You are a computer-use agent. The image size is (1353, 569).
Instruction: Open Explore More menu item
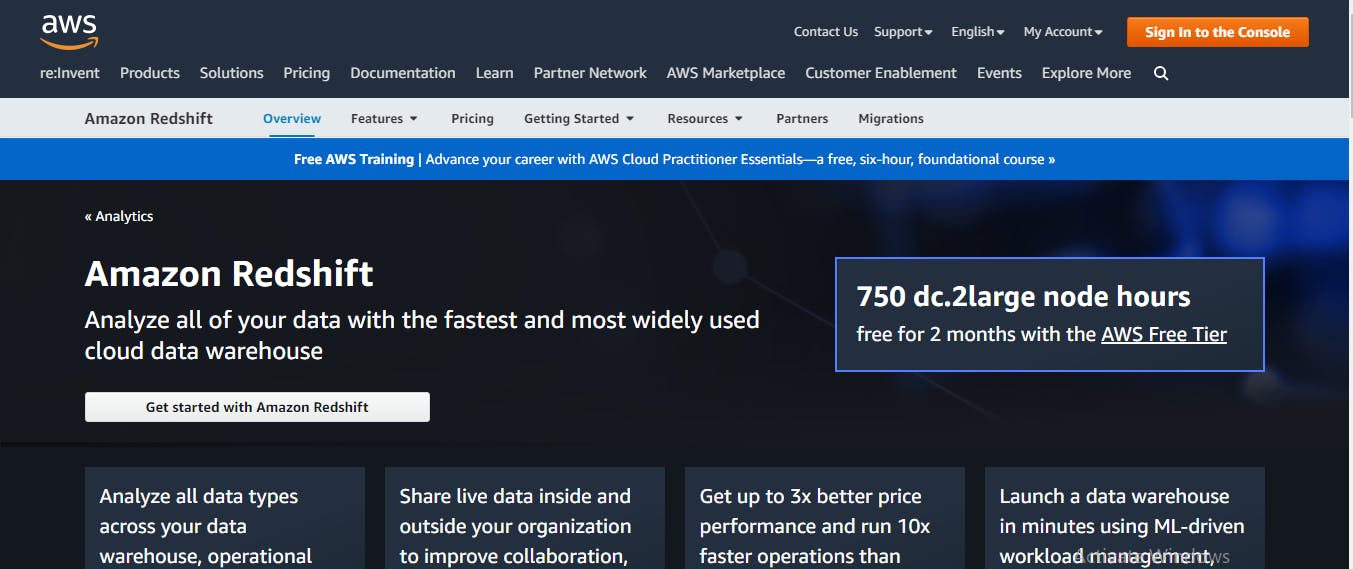pos(1086,73)
